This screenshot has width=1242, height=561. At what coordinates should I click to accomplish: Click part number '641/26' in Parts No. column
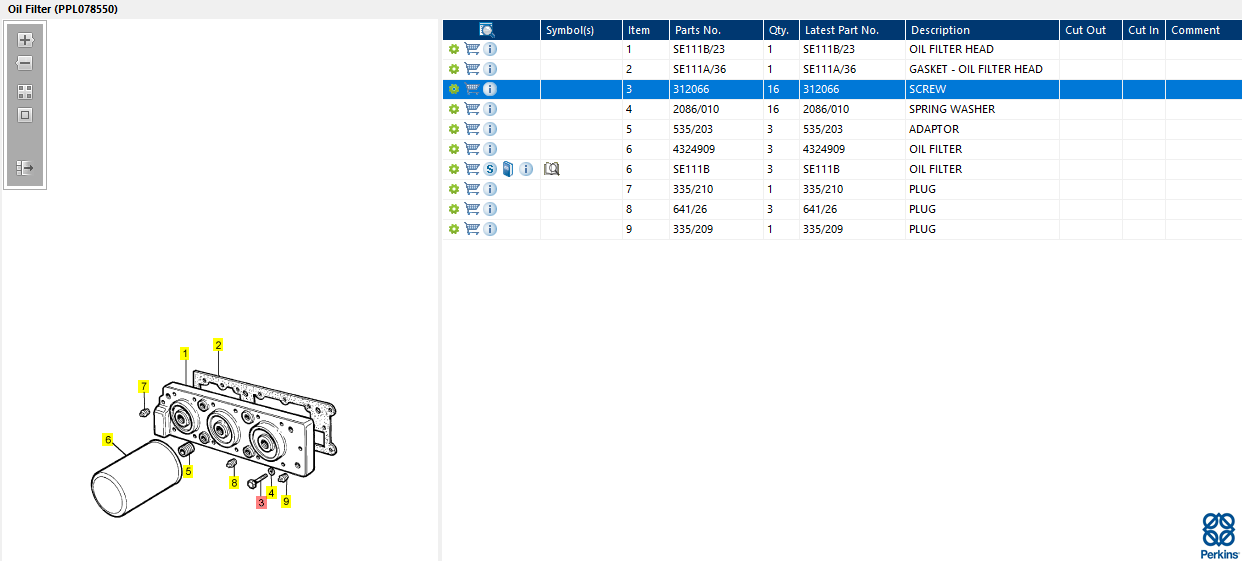click(x=690, y=209)
